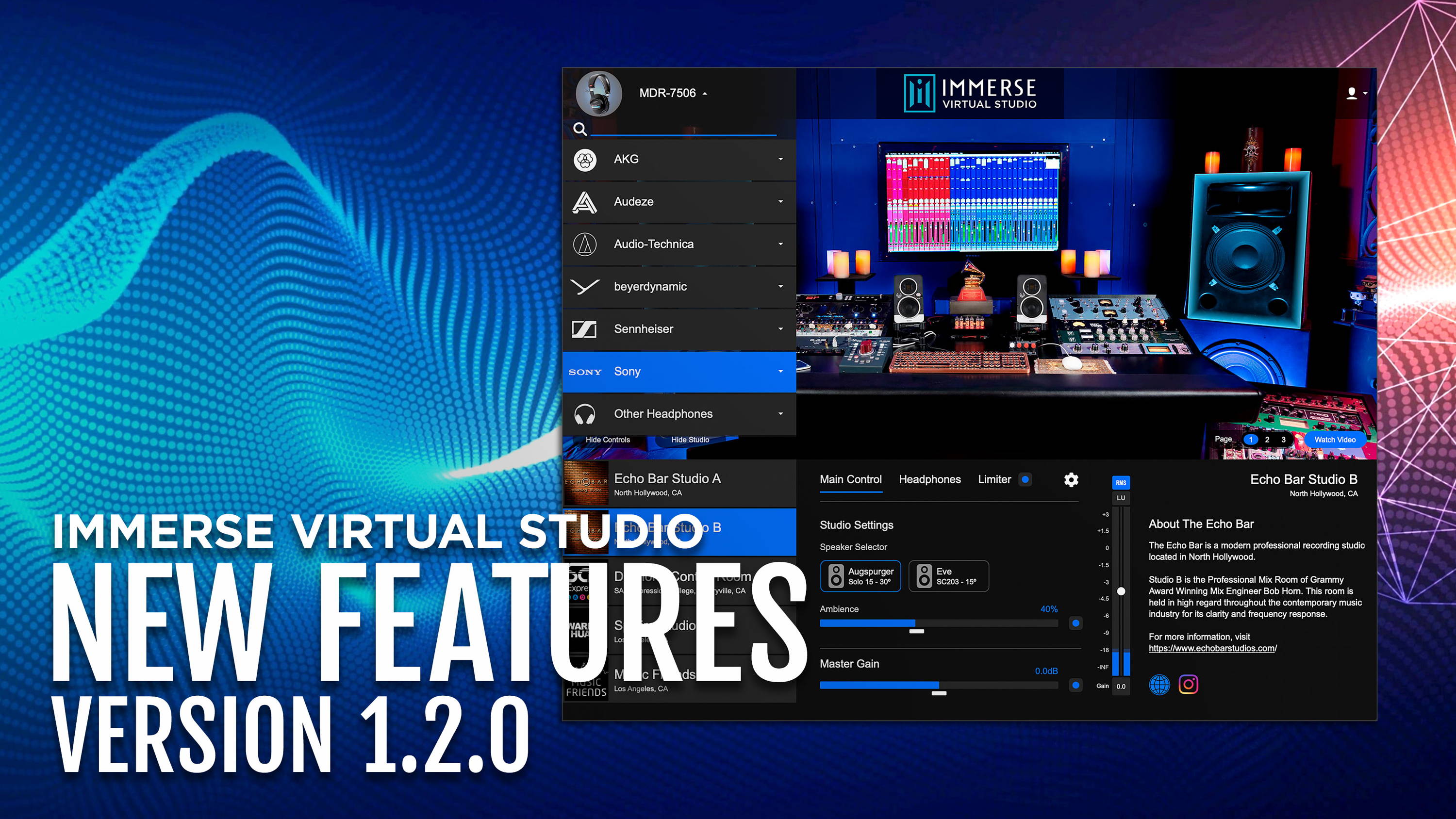1456x819 pixels.
Task: Click Hide Studio
Action: pyautogui.click(x=690, y=440)
